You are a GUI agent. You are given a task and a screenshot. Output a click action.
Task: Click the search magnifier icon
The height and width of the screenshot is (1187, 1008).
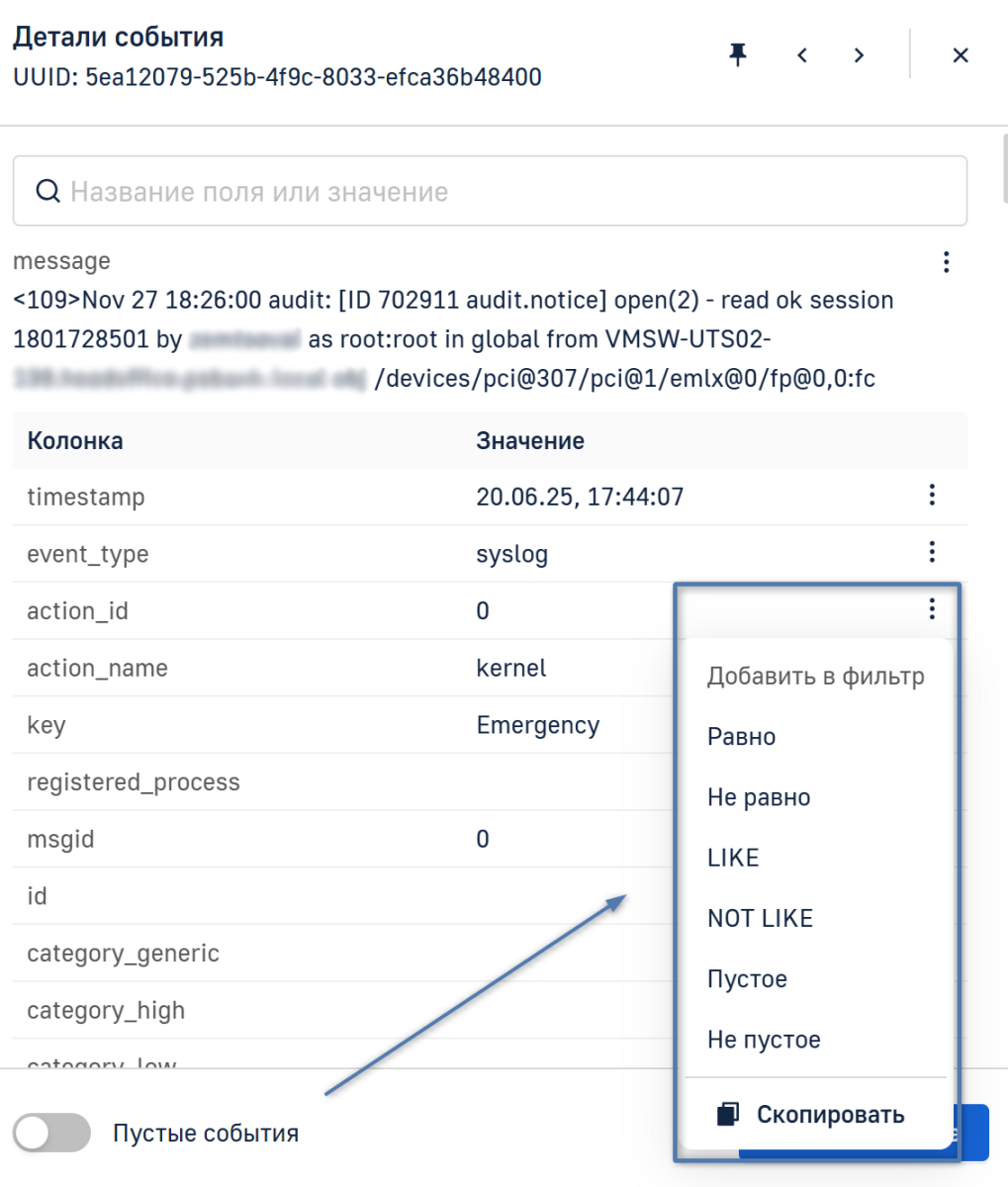[47, 191]
